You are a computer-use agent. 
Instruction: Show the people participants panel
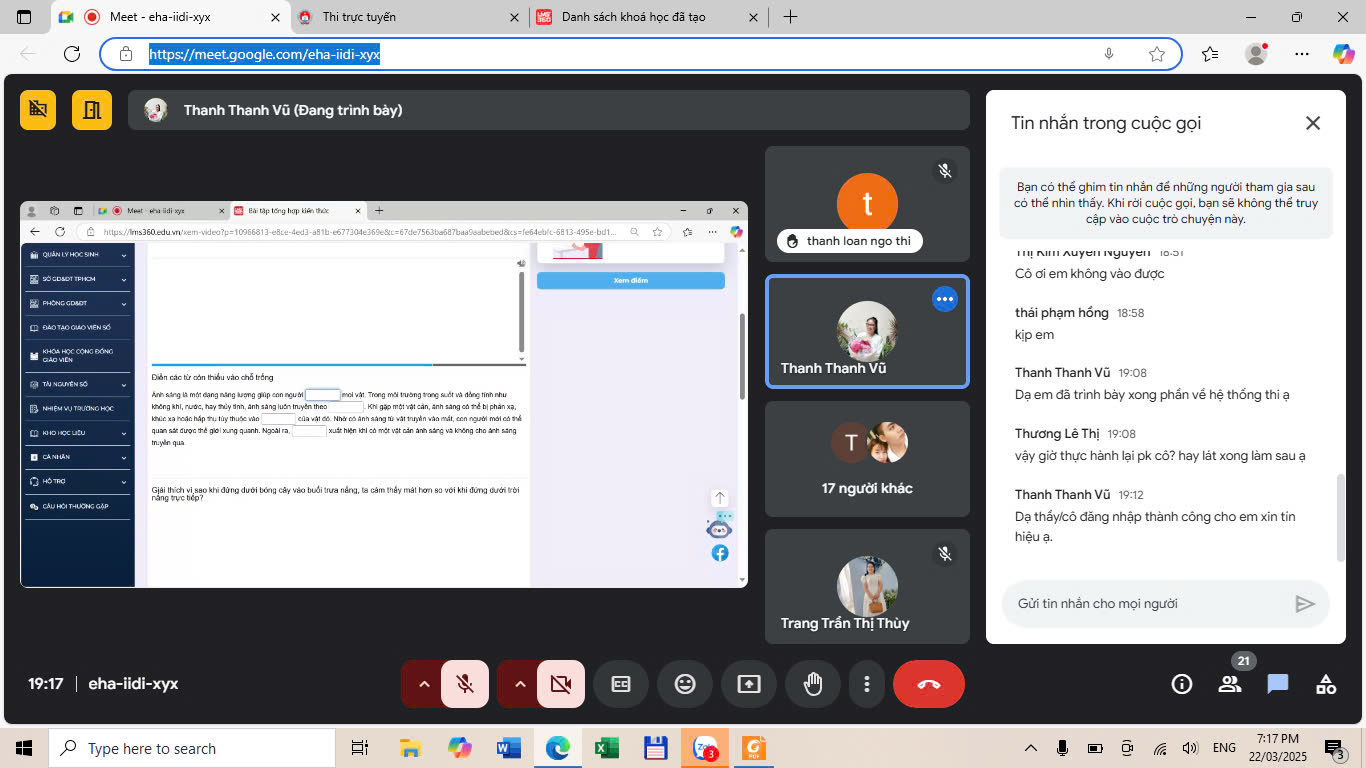(1229, 684)
